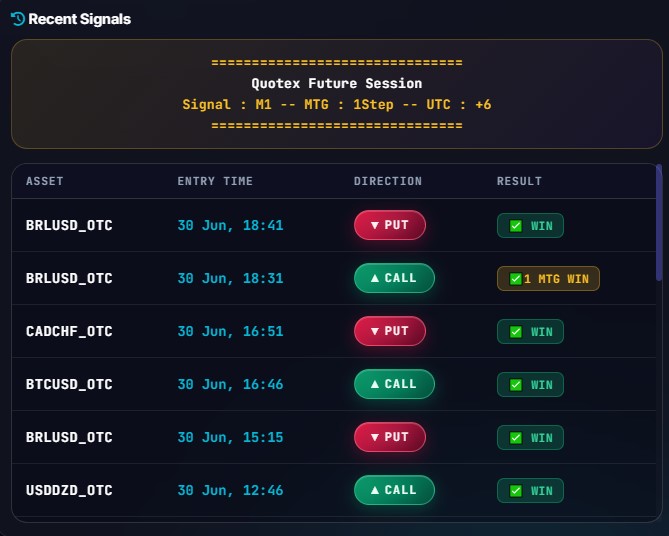Click the check mark in 1 MTG WIN badge
Viewport: 669px width, 536px height.
[x=515, y=279]
